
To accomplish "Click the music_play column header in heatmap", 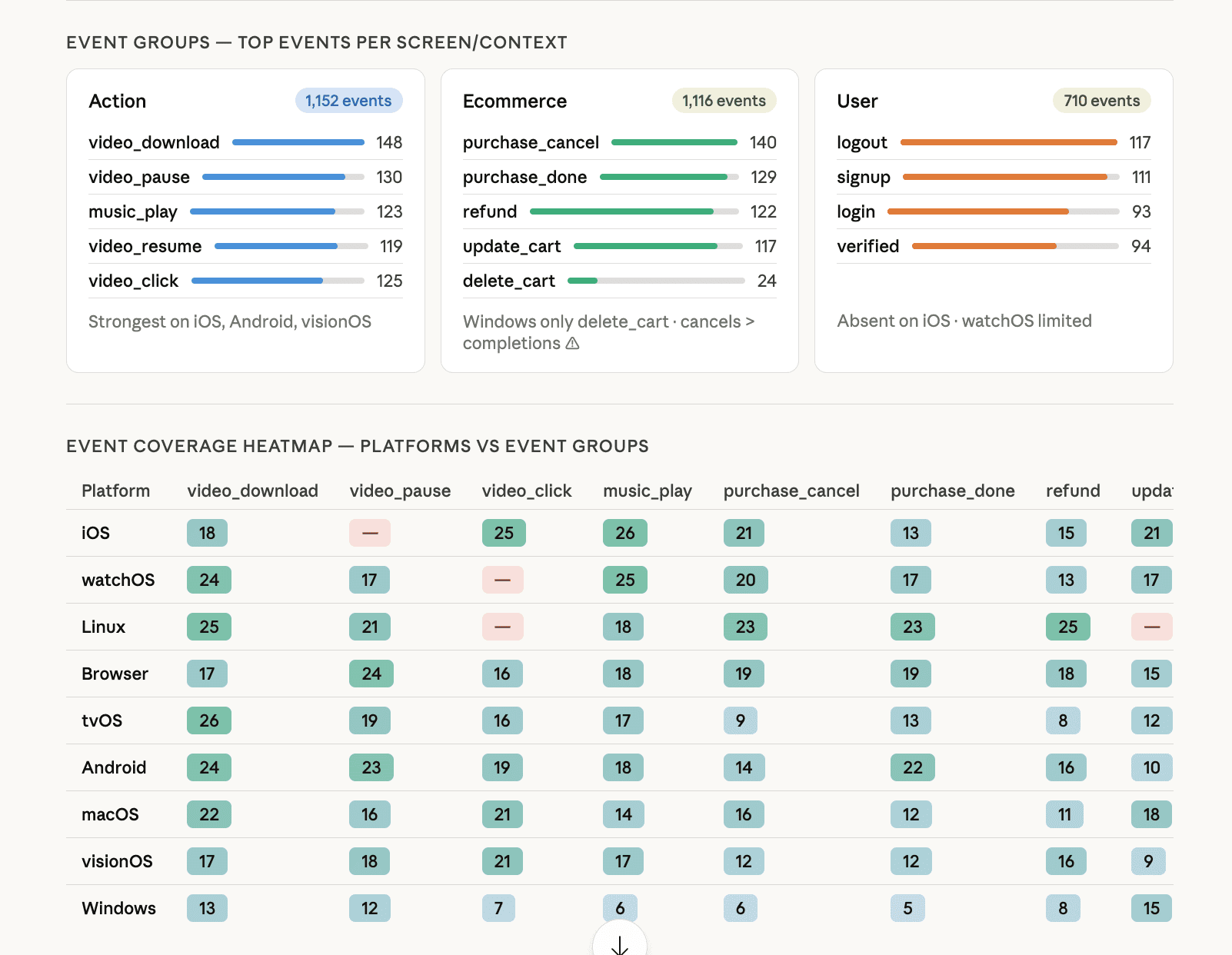I will [647, 491].
